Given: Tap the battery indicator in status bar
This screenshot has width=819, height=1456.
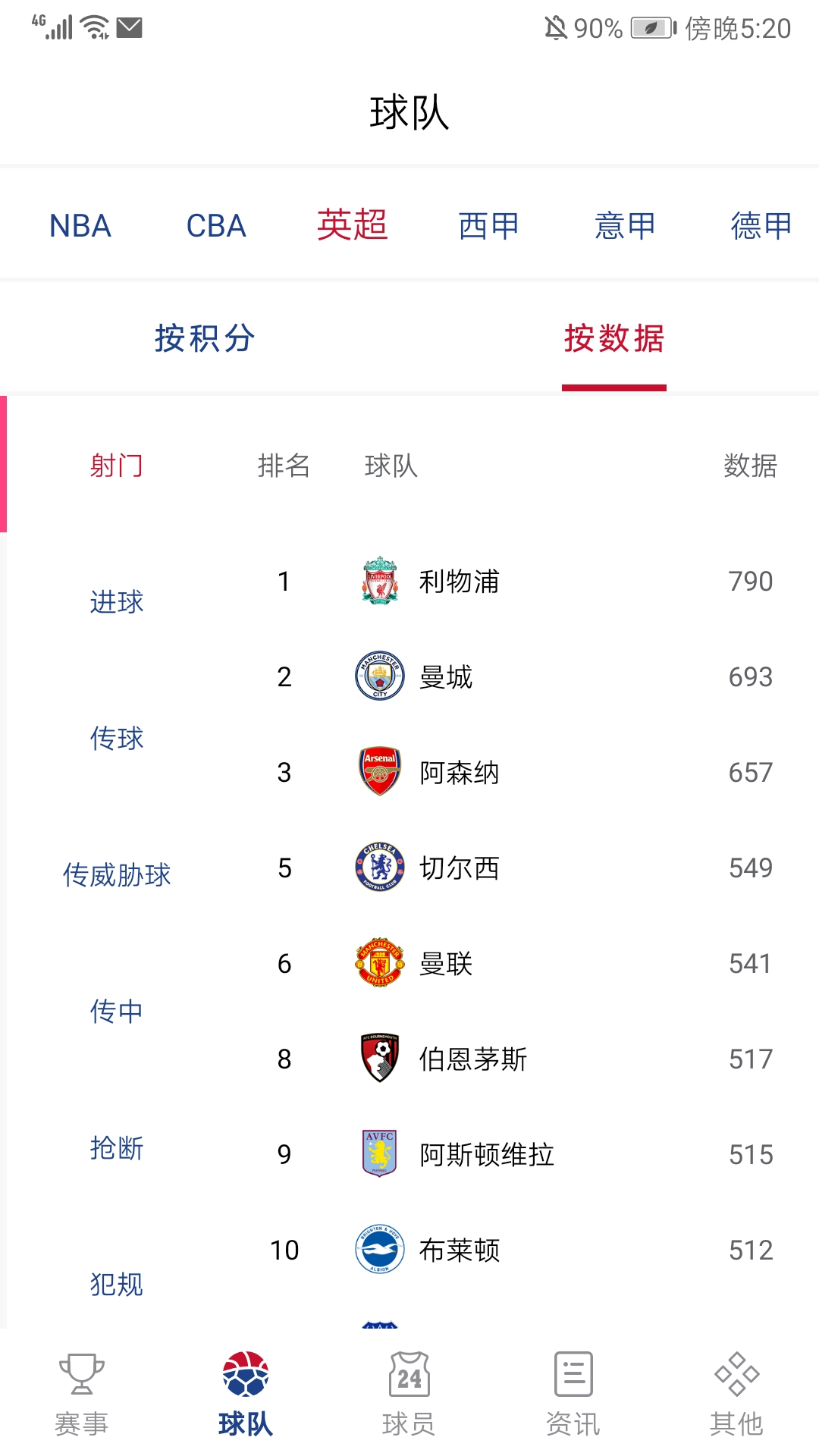Looking at the screenshot, I should pyautogui.click(x=653, y=29).
